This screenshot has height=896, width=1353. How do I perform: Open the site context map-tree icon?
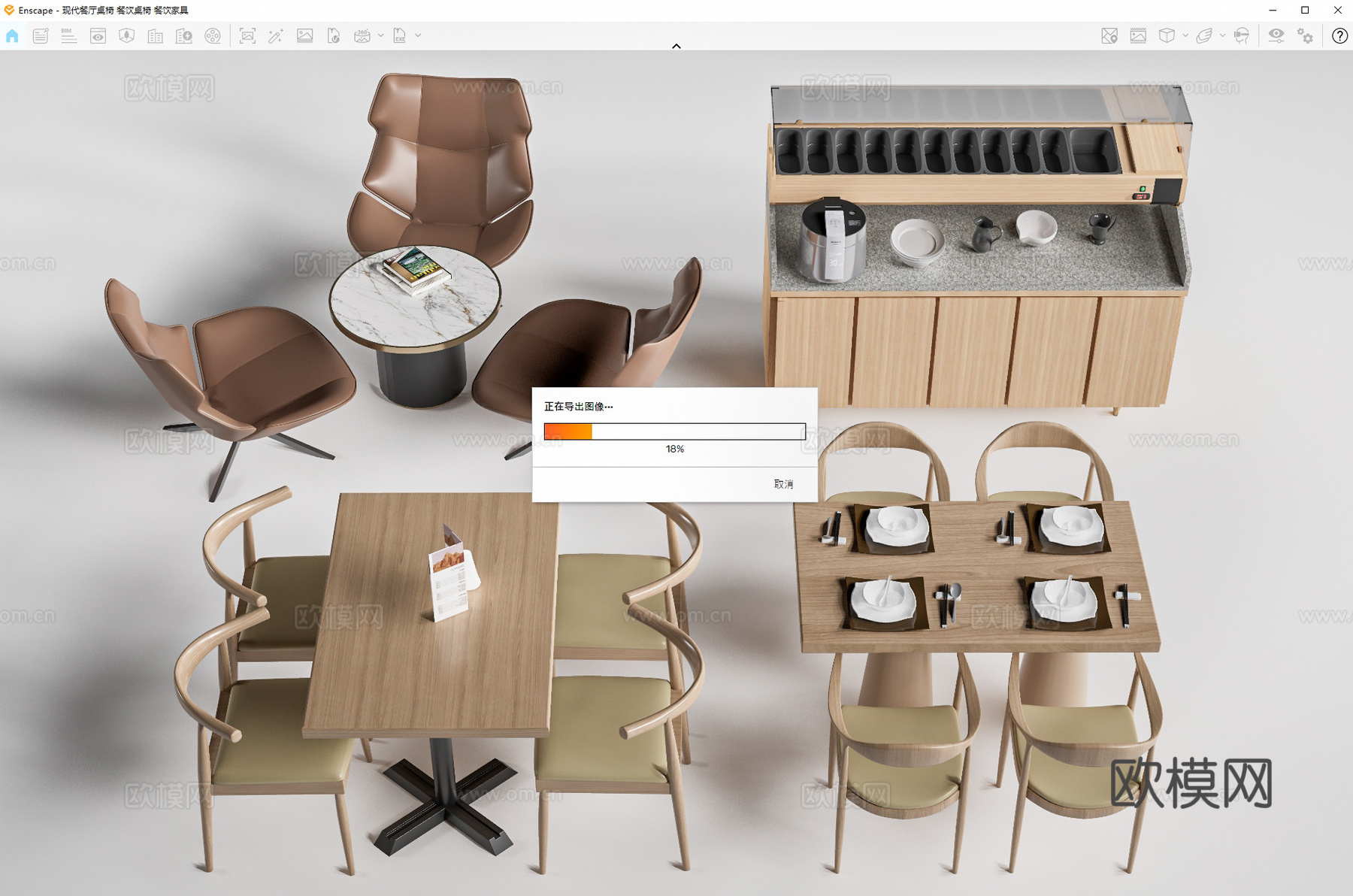click(126, 36)
